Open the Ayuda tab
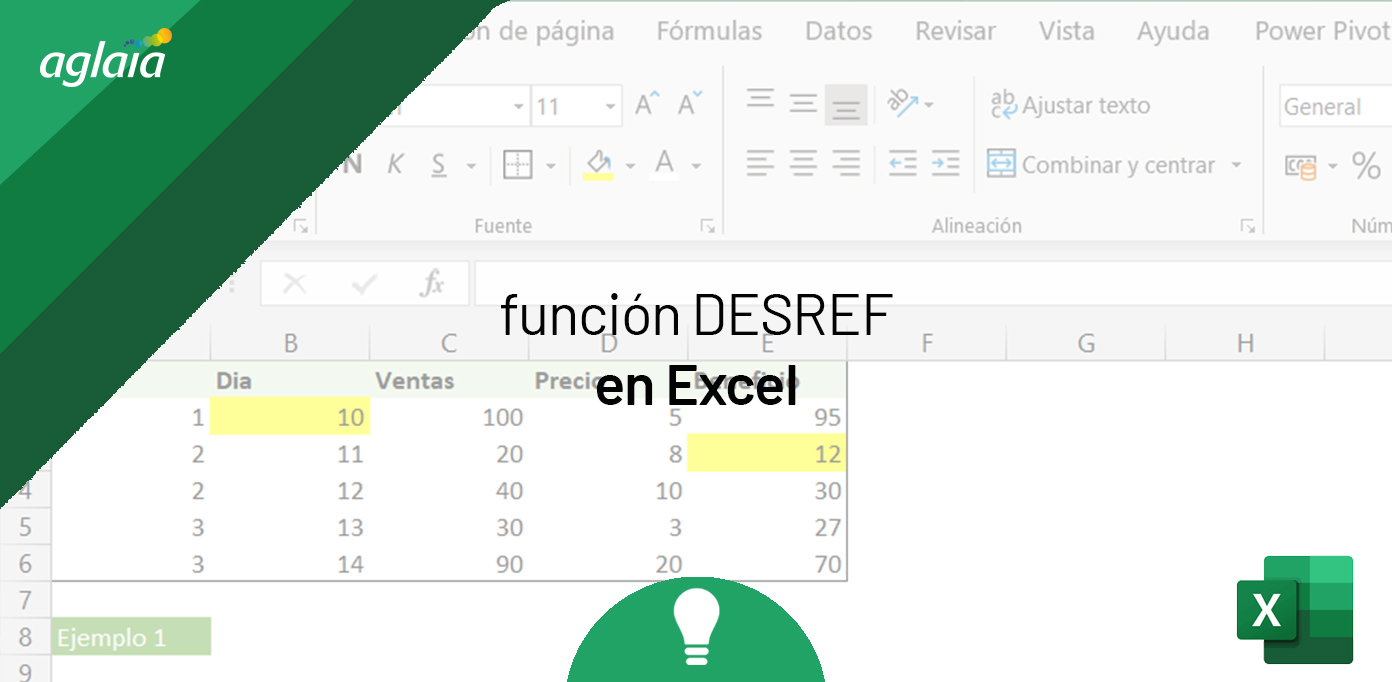The image size is (1392, 682). [1173, 31]
